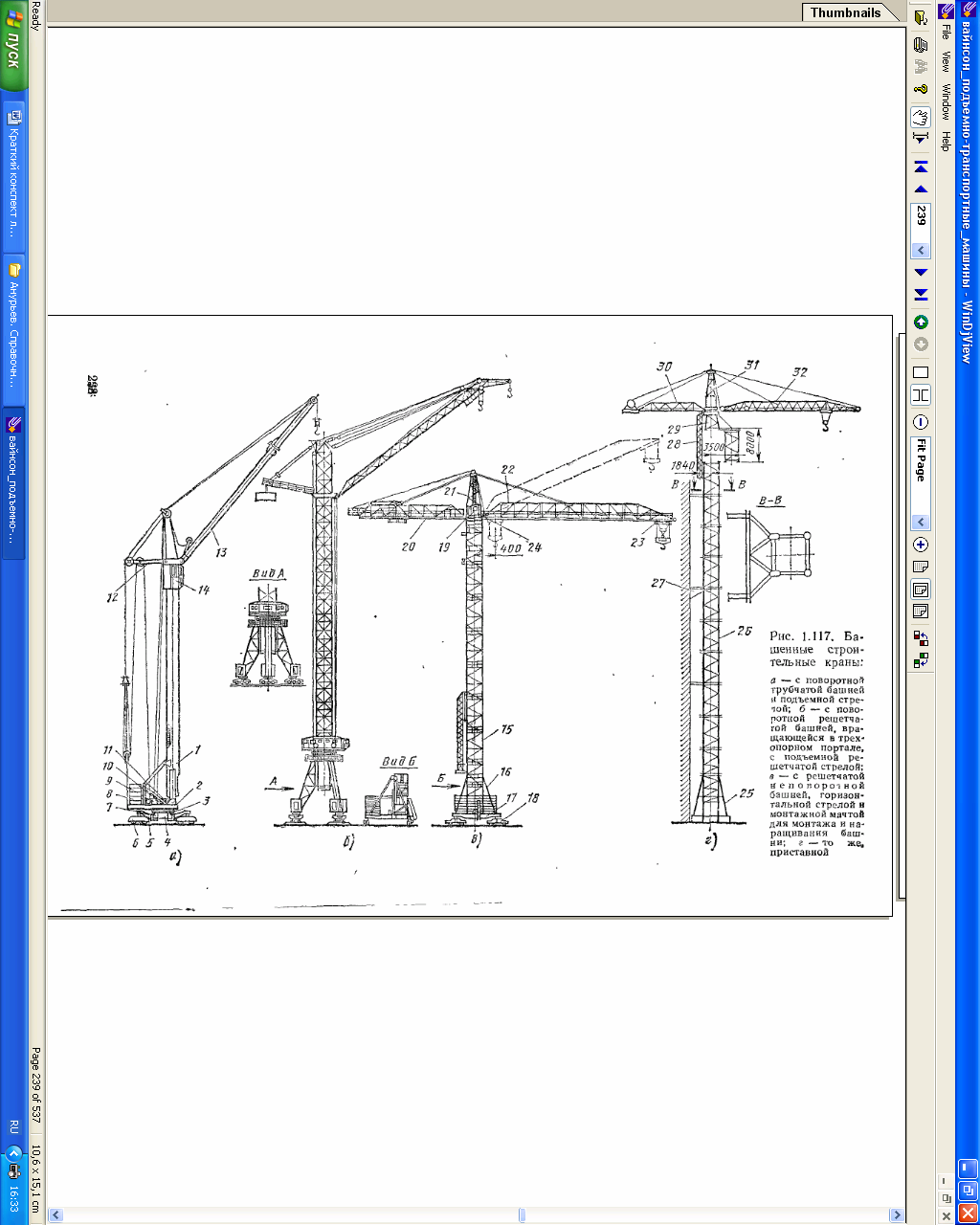
Task: Click the yellow question mark help icon
Action: coord(921,89)
